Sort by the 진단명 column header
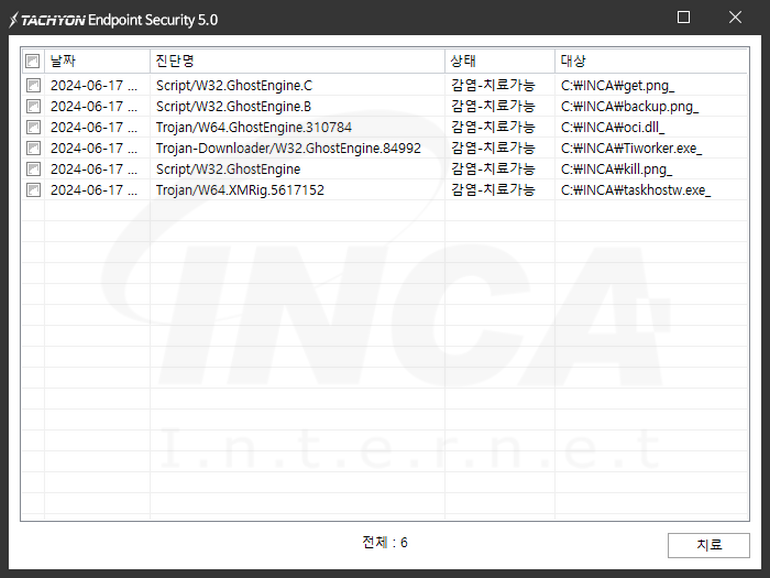This screenshot has height=578, width=770. (297, 61)
